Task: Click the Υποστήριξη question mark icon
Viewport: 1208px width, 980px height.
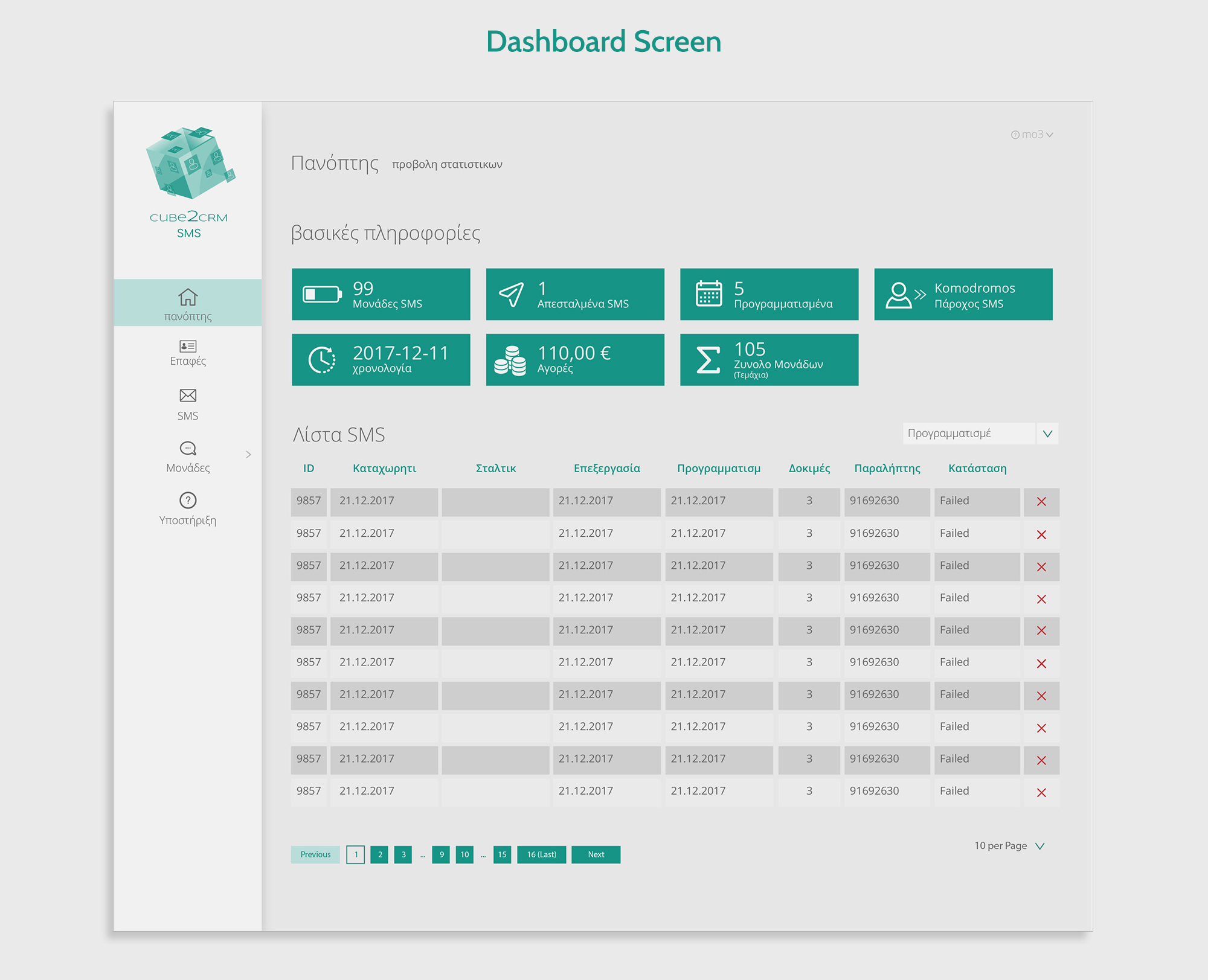Action: pyautogui.click(x=188, y=501)
